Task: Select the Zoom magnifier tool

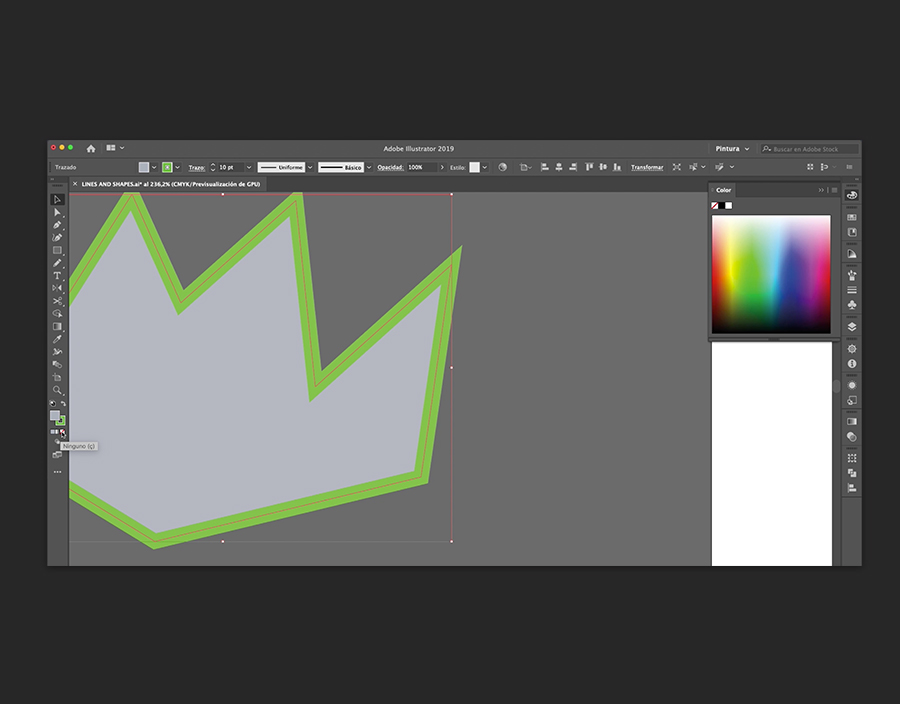Action: 57,390
